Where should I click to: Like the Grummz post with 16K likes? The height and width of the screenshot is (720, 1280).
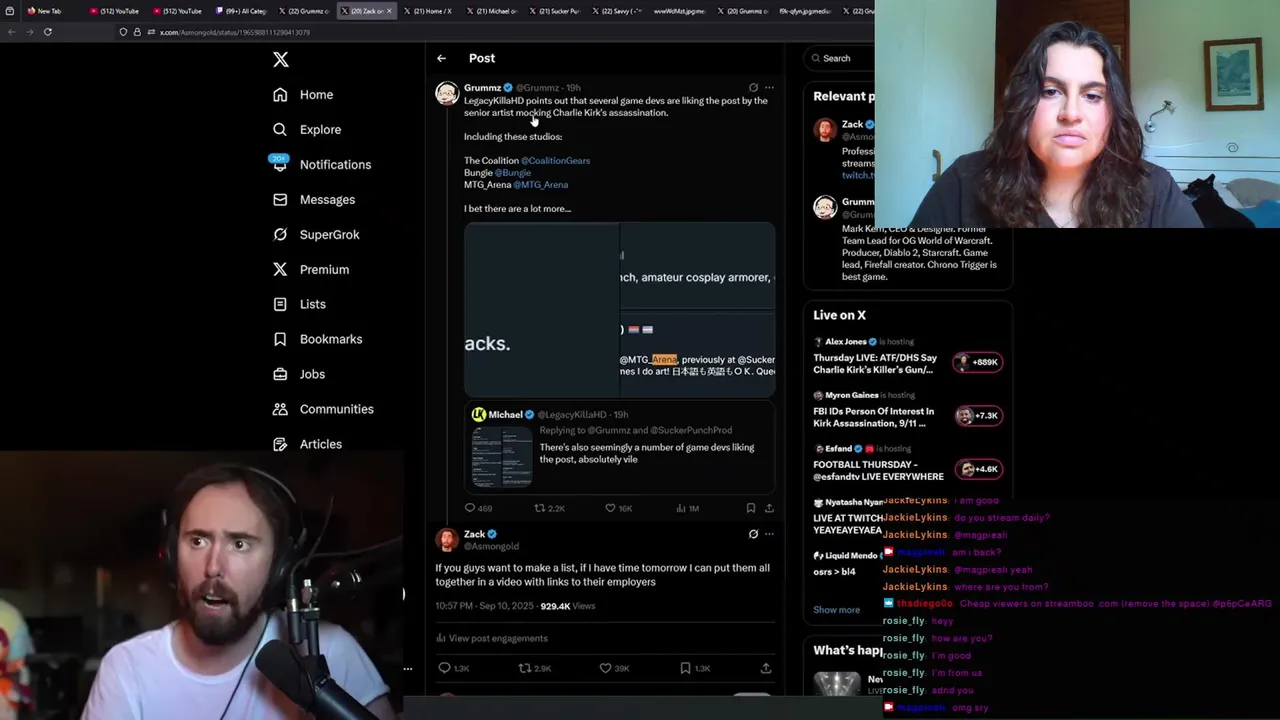(x=619, y=508)
